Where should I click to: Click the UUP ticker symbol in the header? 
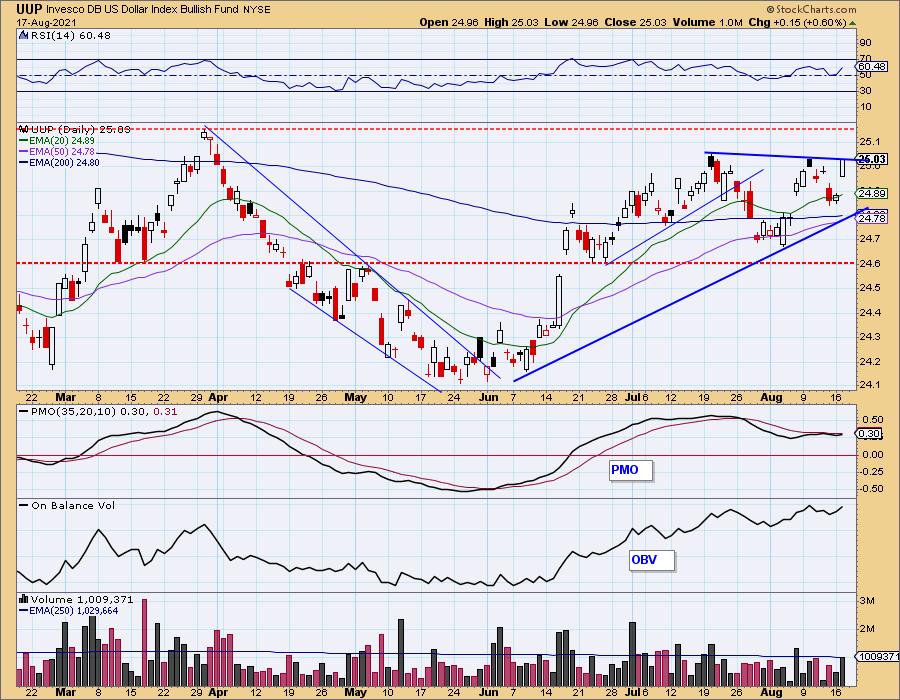point(29,9)
